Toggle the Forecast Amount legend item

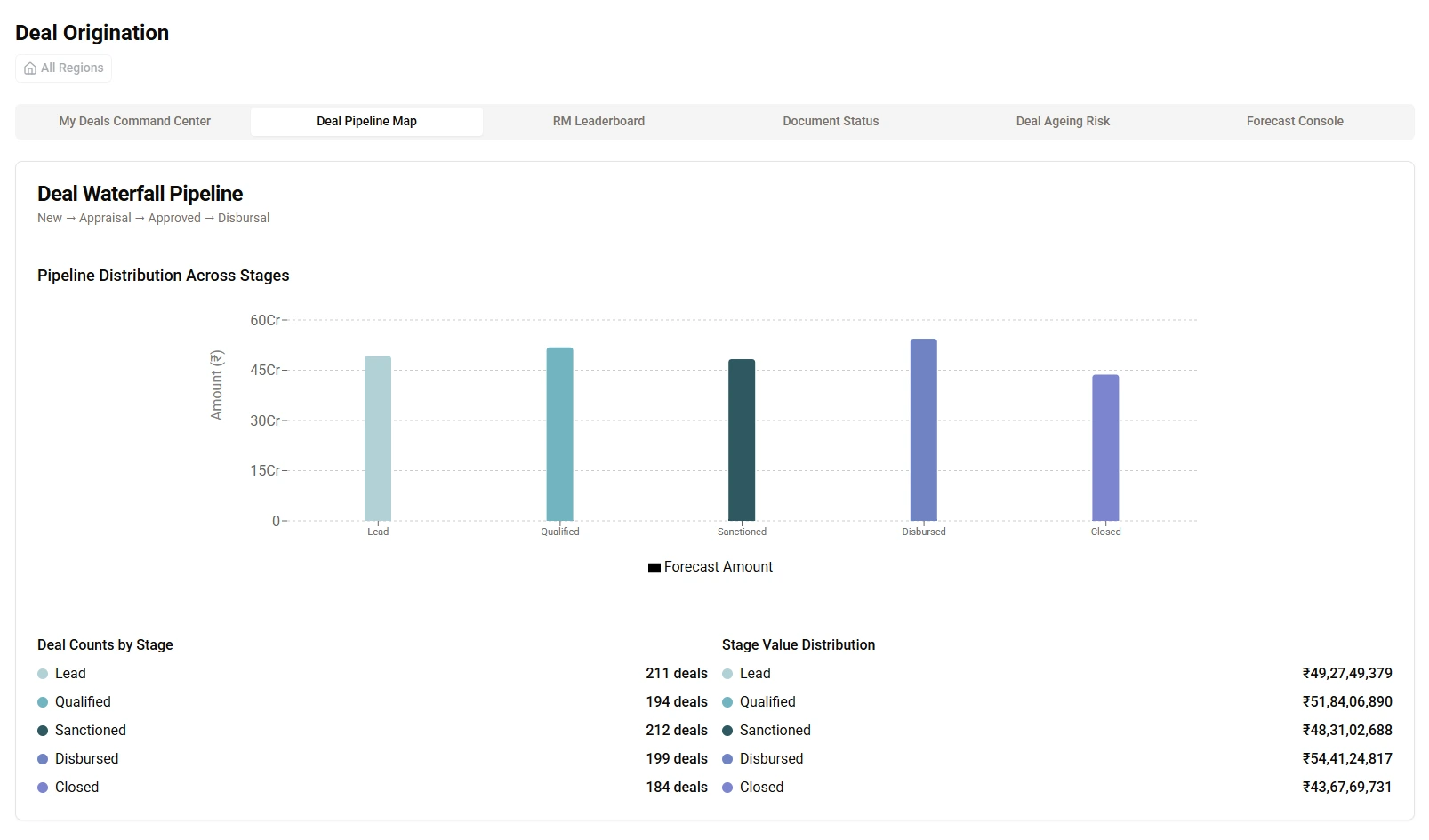(x=718, y=567)
